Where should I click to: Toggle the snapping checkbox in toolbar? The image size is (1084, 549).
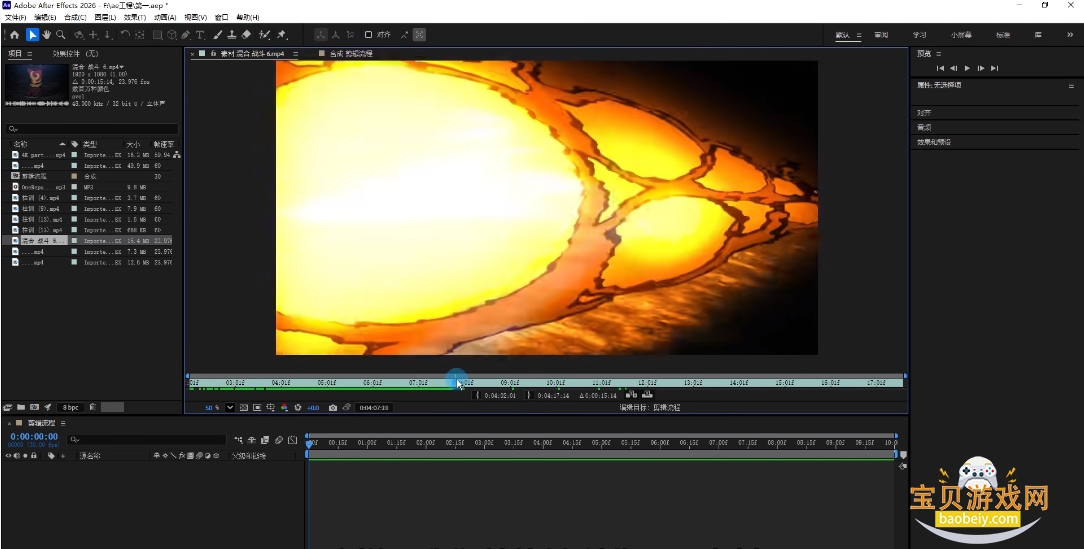click(x=368, y=35)
